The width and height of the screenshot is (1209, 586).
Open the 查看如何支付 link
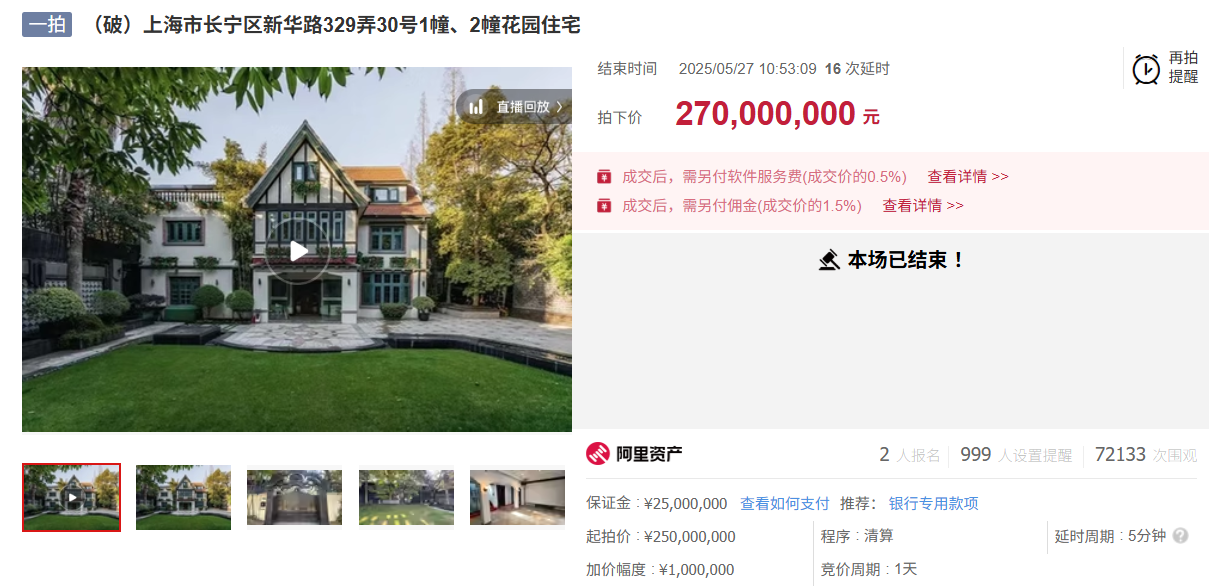[x=785, y=504]
